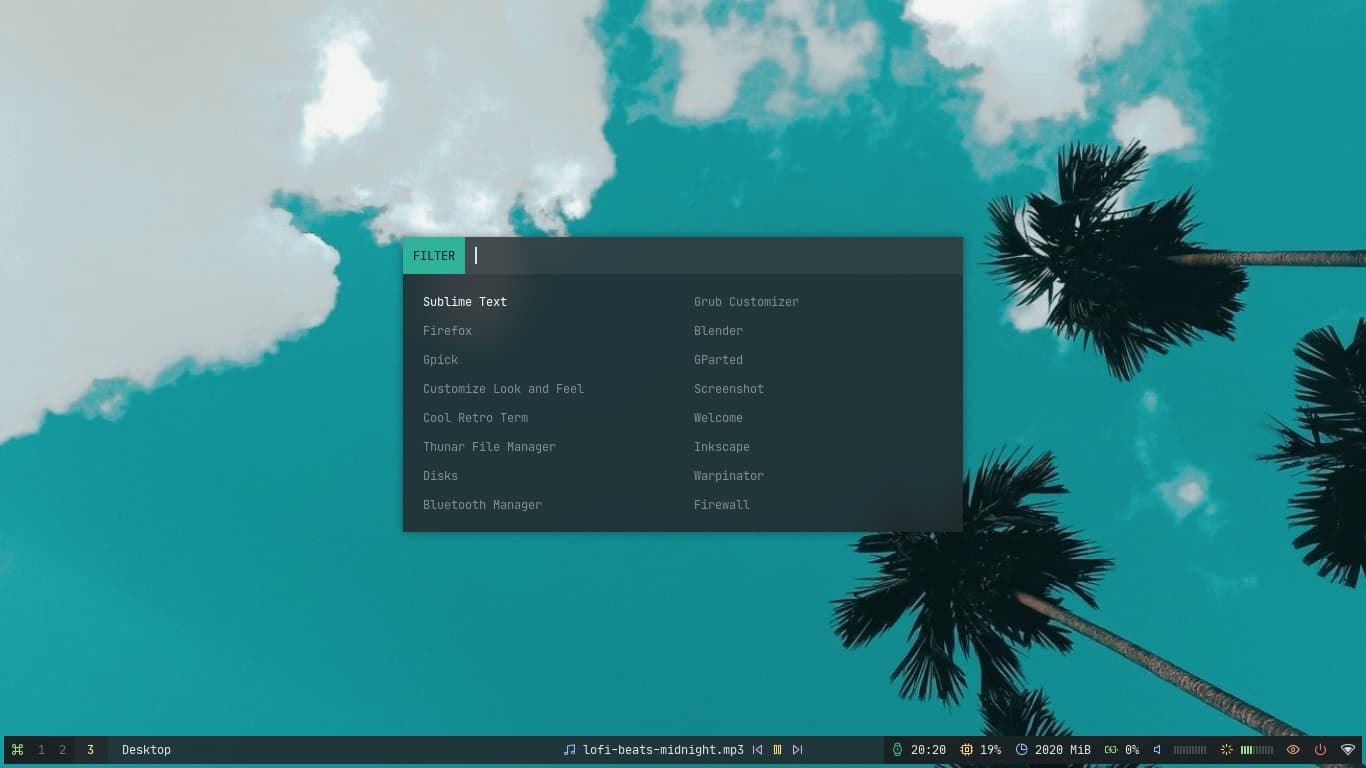This screenshot has height=768, width=1366.
Task: Pause the current song
Action: [x=777, y=750]
